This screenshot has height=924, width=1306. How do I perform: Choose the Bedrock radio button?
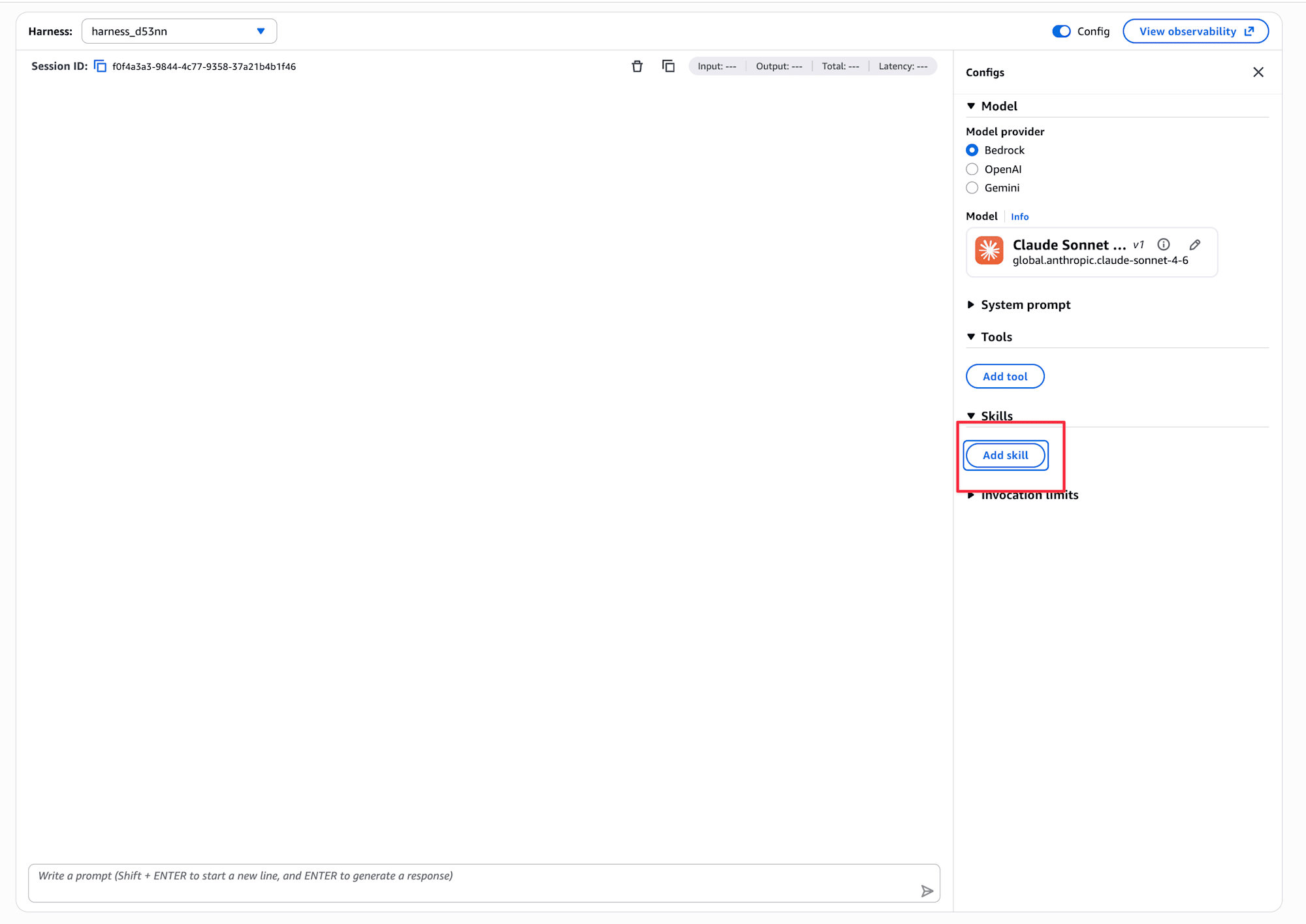pos(972,150)
